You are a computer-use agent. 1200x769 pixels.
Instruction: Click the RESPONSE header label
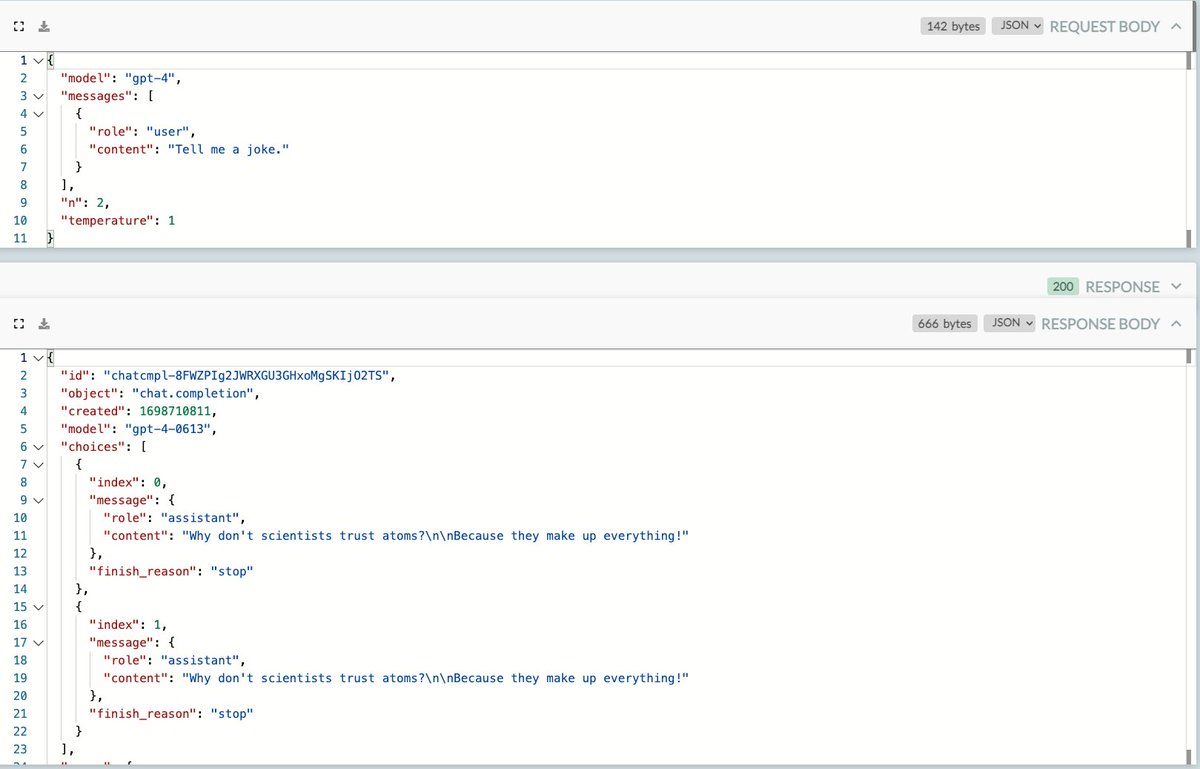click(1122, 287)
